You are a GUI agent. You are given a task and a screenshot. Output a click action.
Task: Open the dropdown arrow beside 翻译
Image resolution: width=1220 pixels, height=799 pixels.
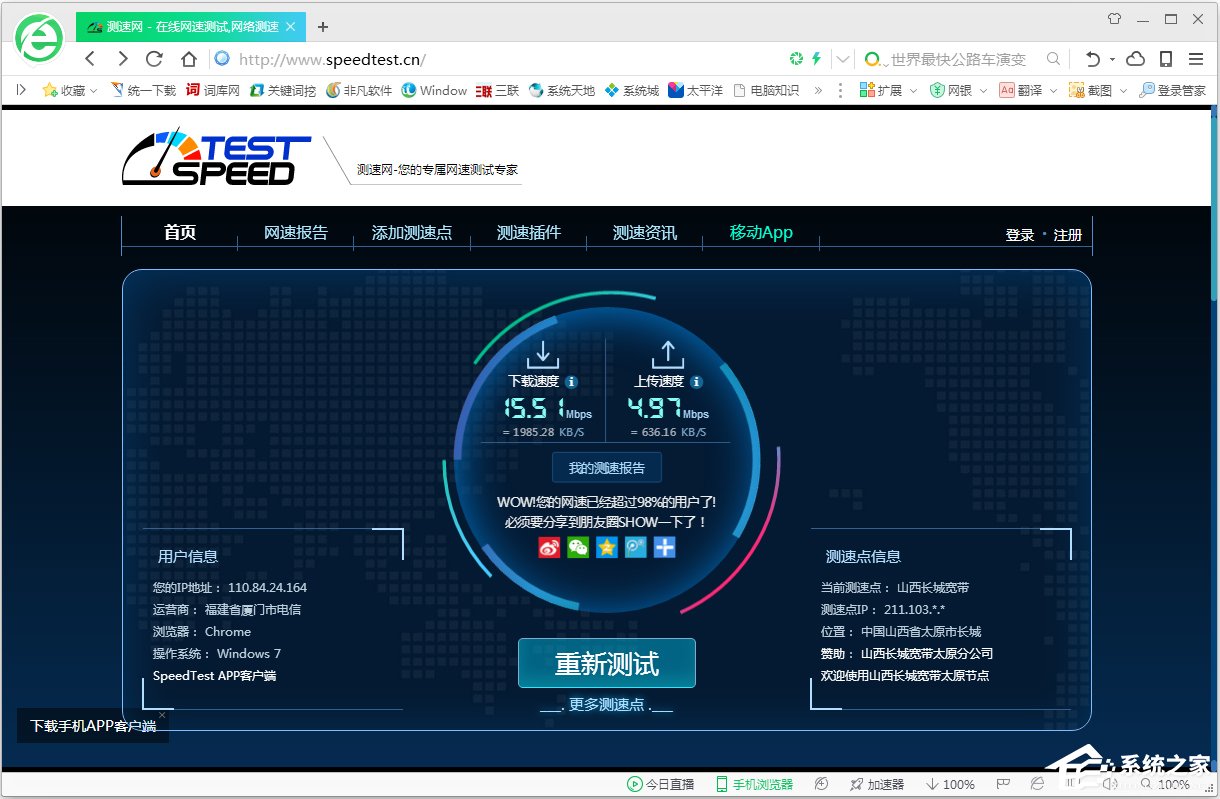[x=1053, y=90]
